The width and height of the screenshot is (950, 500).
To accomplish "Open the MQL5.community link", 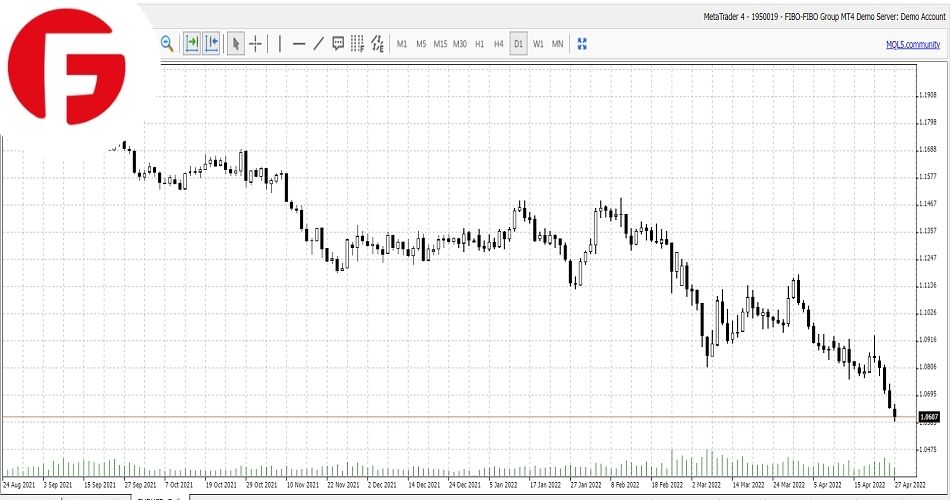I will click(911, 44).
